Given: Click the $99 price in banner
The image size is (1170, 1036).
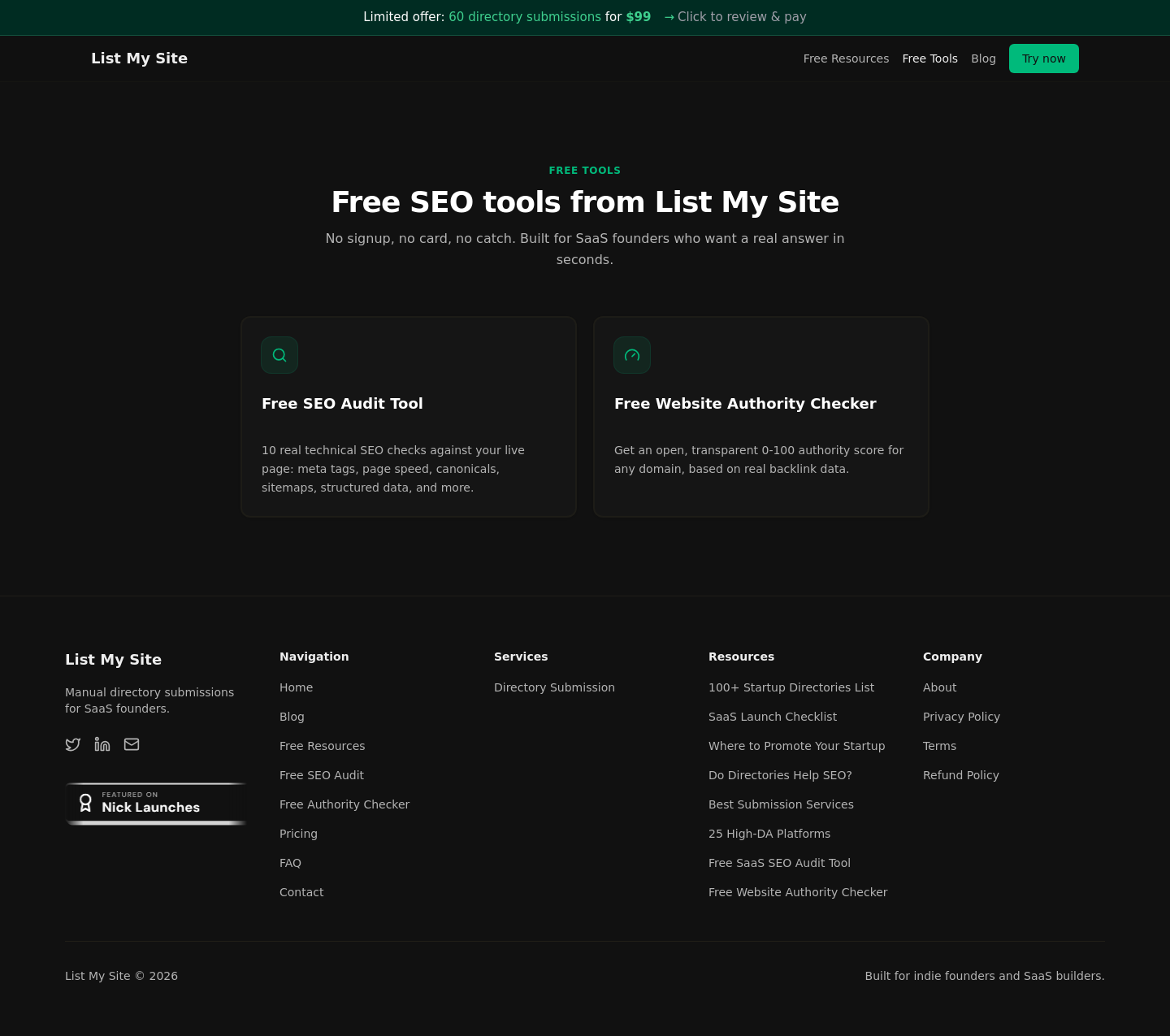Looking at the screenshot, I should pos(639,17).
